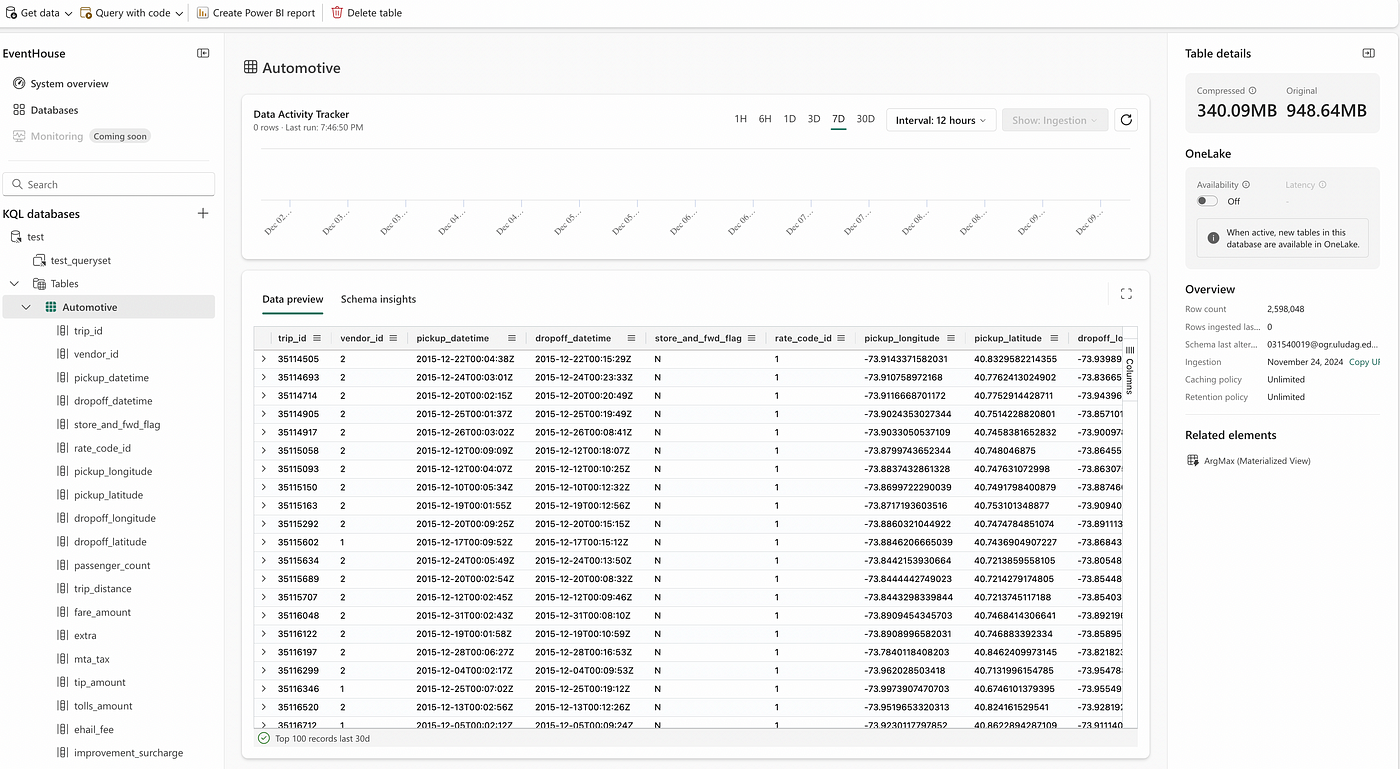This screenshot has height=769, width=1400.
Task: Open Query with code dropdown
Action: tap(131, 13)
